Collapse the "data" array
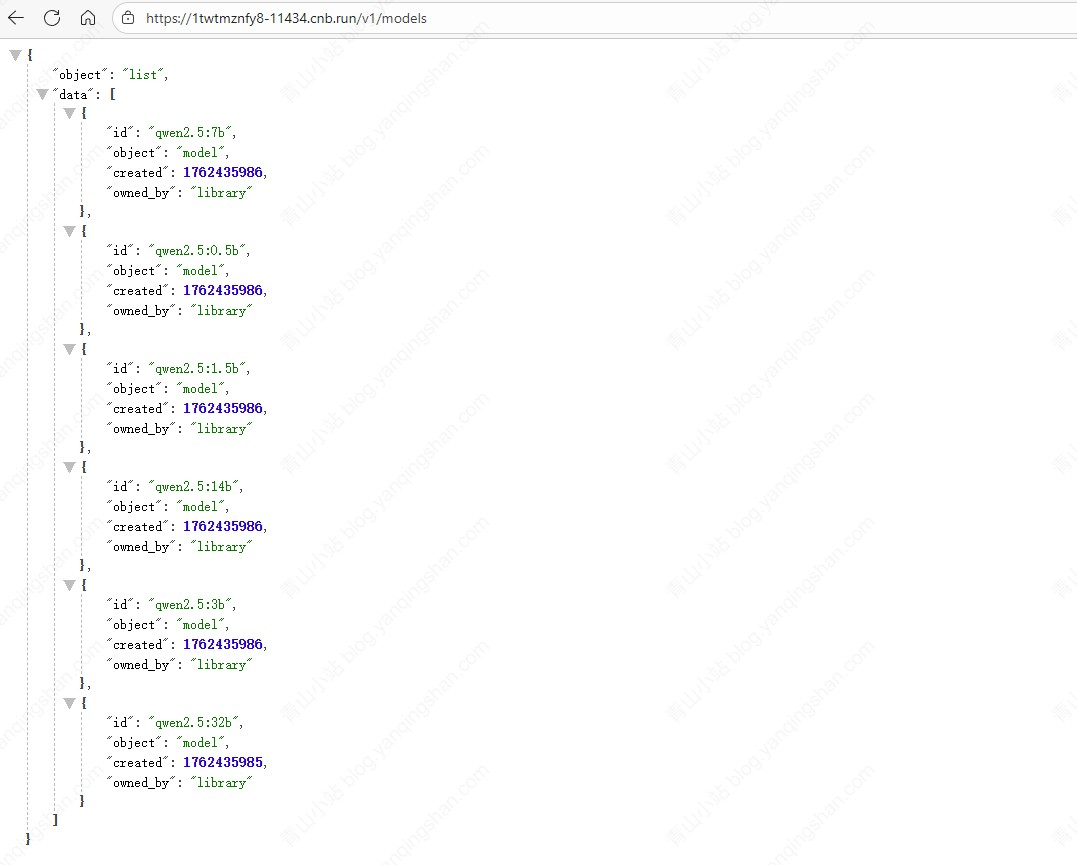Image resolution: width=1077 pixels, height=865 pixels. 42,94
